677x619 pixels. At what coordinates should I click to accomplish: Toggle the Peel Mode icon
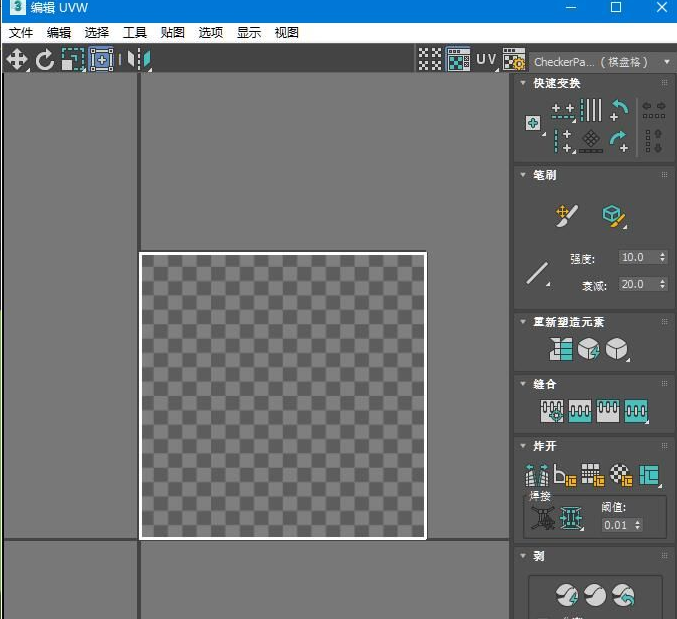[x=595, y=596]
